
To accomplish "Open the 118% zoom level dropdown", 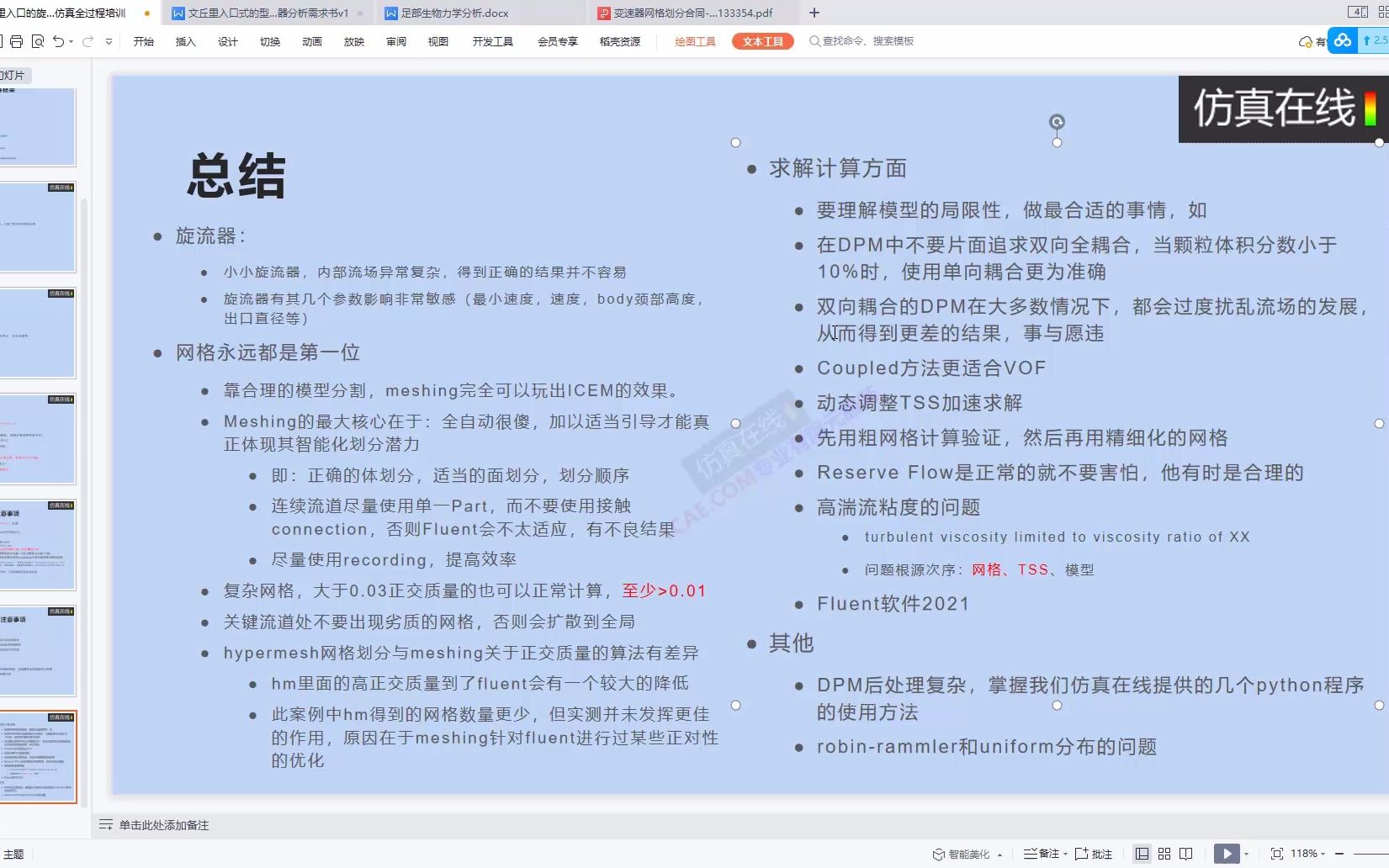I will [1307, 854].
